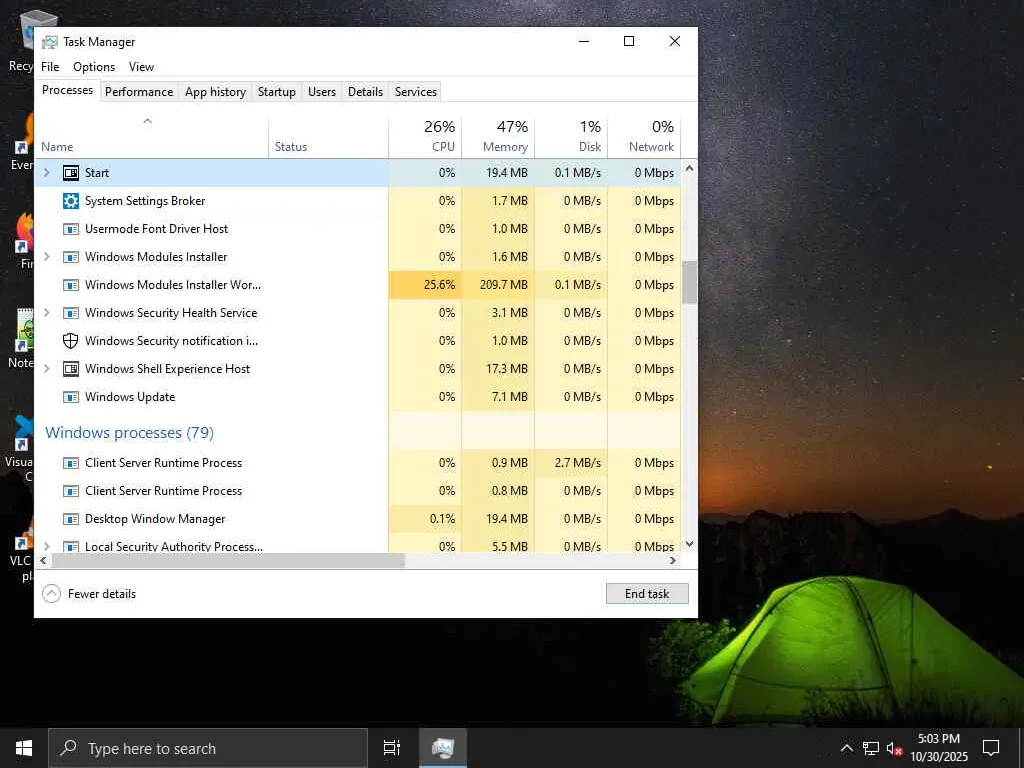This screenshot has height=768, width=1024.
Task: Sort by the Network column header
Action: (x=645, y=138)
